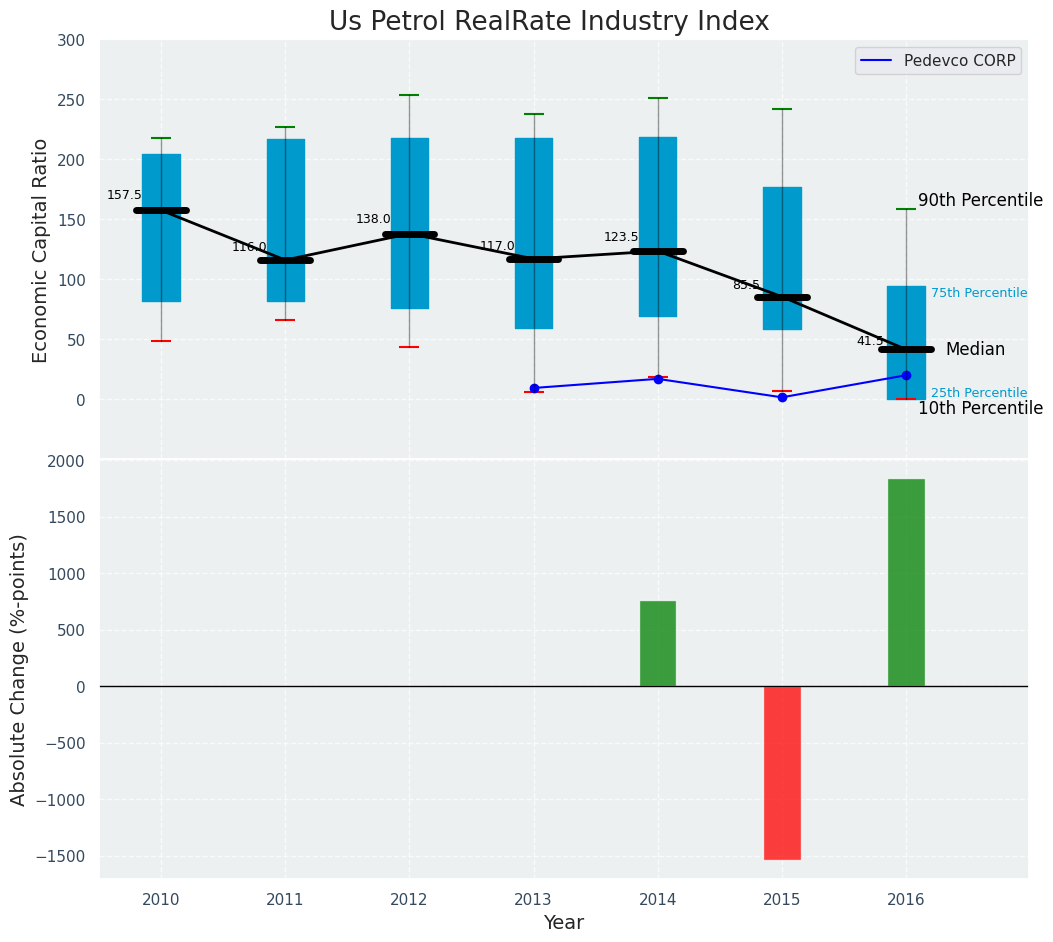This screenshot has height=942, width=1053.
Task: Click the black median marker for 2014
Action: coord(658,251)
